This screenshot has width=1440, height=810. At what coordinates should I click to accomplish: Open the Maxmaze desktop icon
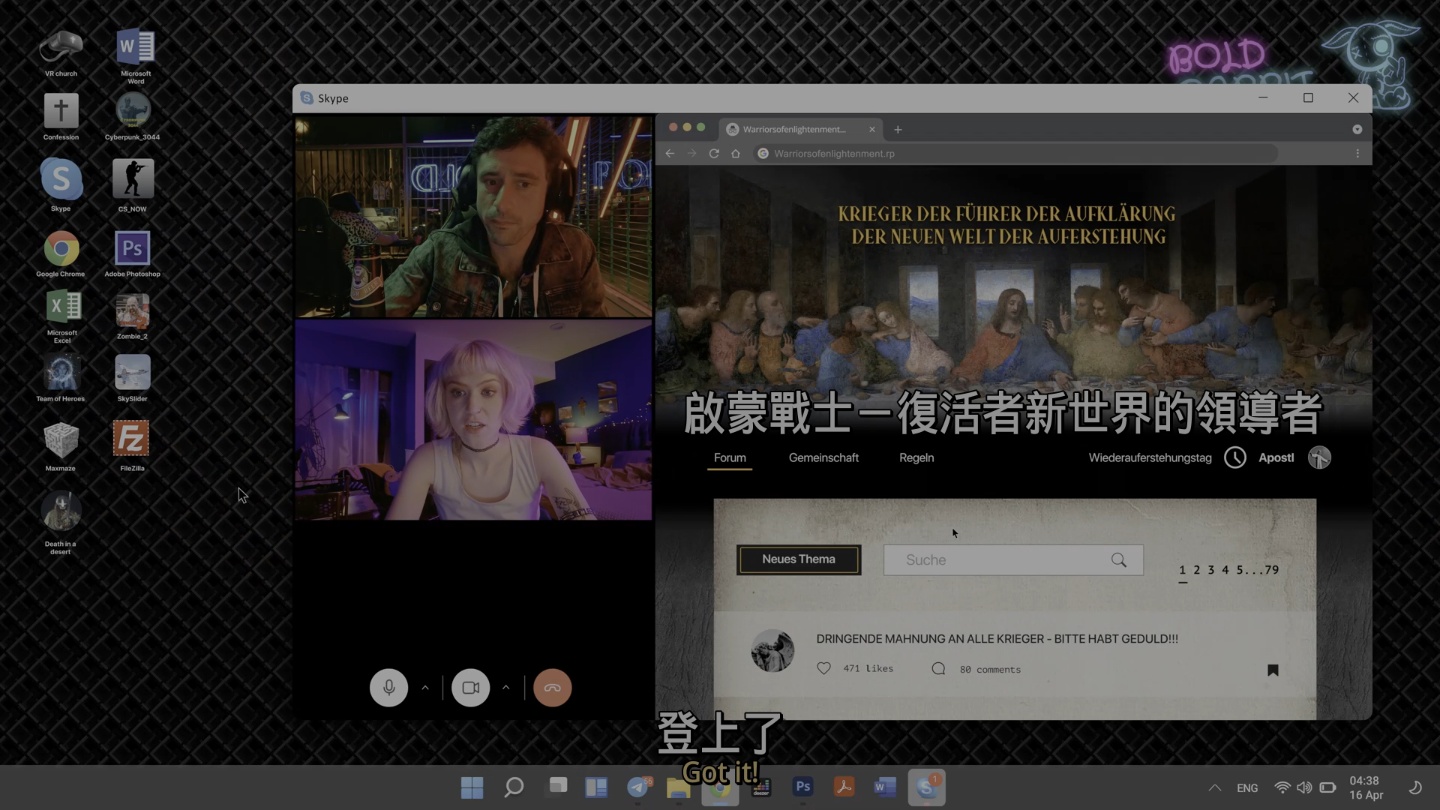point(61,446)
